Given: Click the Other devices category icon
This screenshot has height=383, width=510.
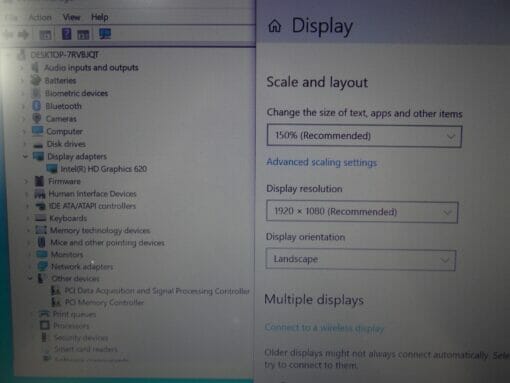Looking at the screenshot, I should pyautogui.click(x=42, y=278).
